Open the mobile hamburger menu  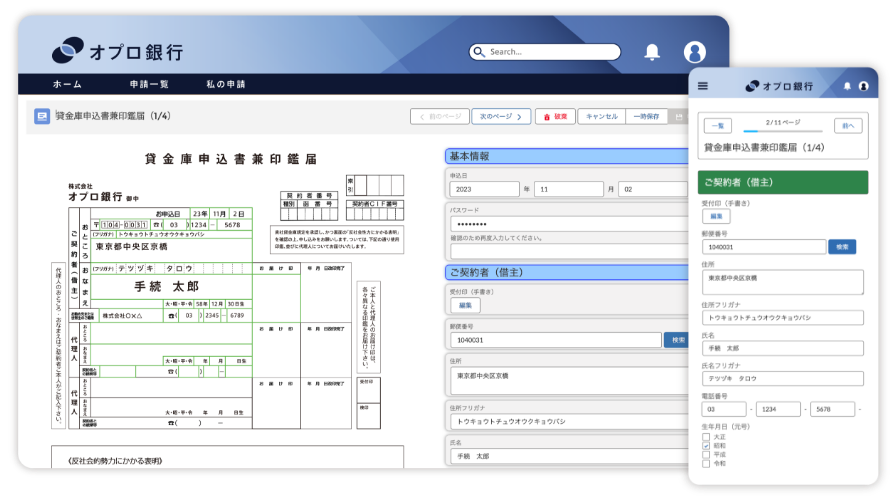point(703,86)
